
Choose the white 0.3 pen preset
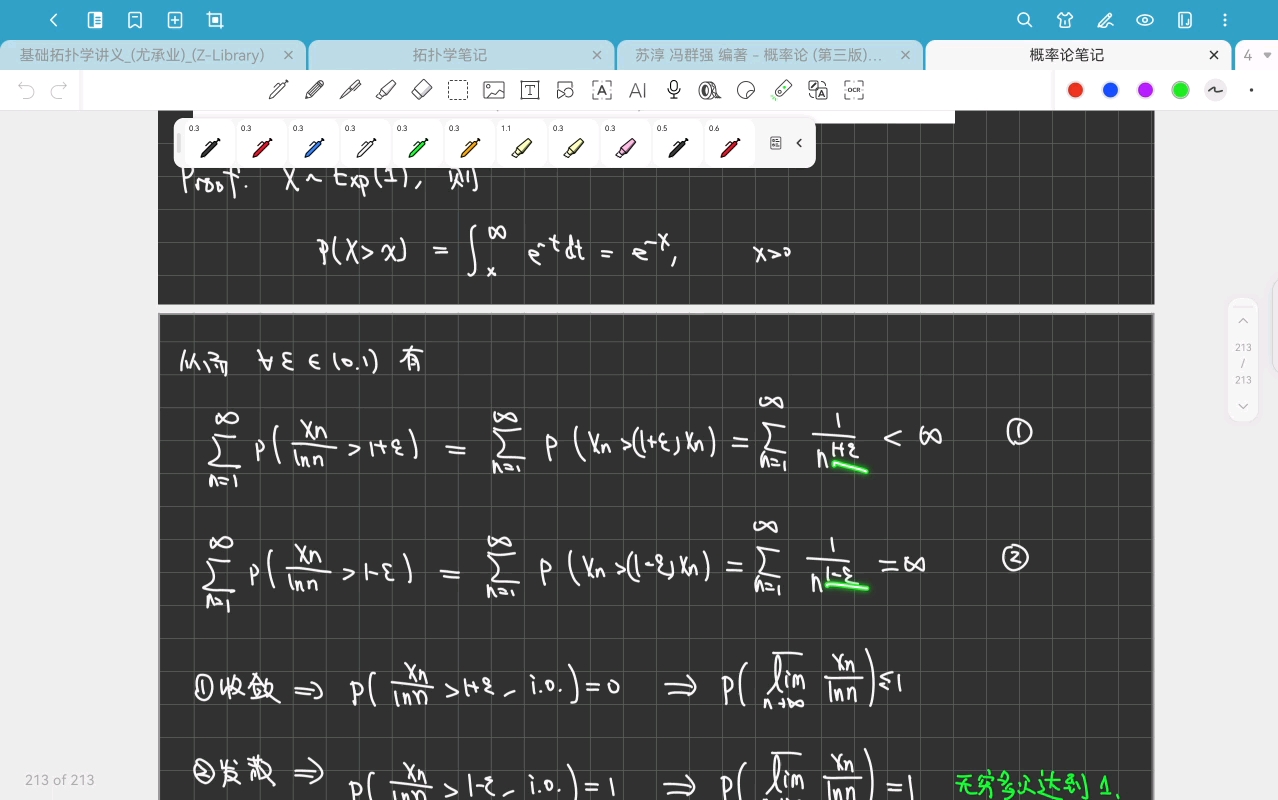[x=366, y=143]
